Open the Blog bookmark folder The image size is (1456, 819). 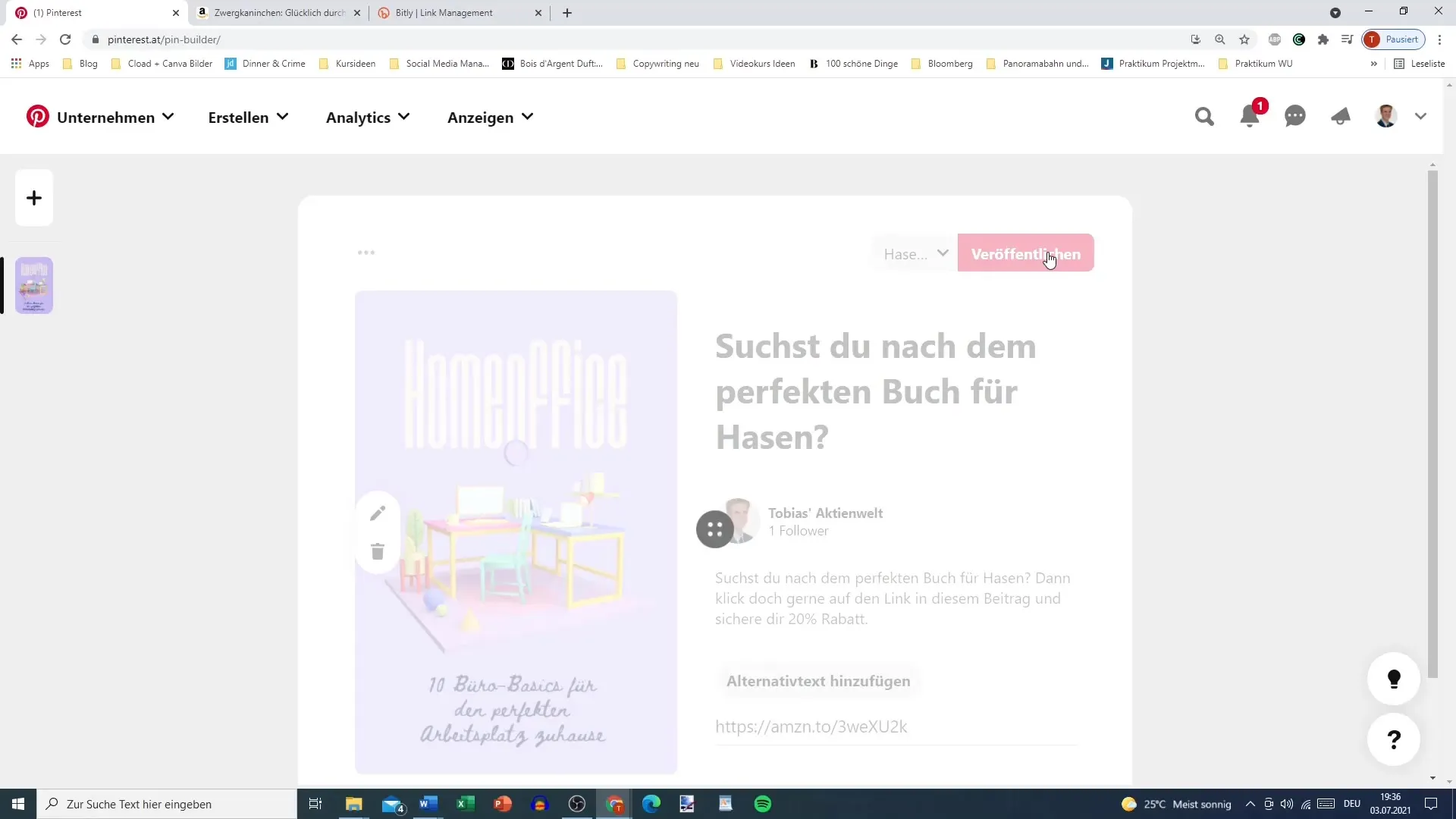pos(80,64)
